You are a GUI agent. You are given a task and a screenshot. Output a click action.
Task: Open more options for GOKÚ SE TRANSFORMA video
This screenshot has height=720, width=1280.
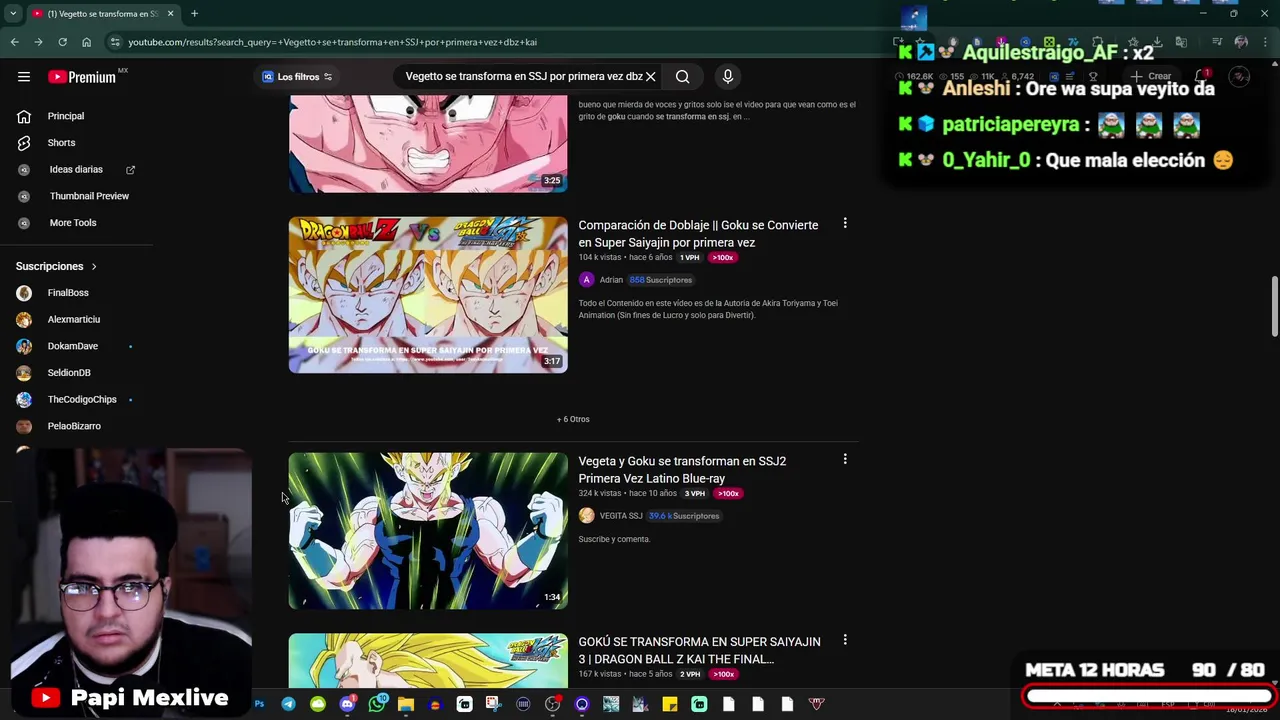click(x=845, y=640)
